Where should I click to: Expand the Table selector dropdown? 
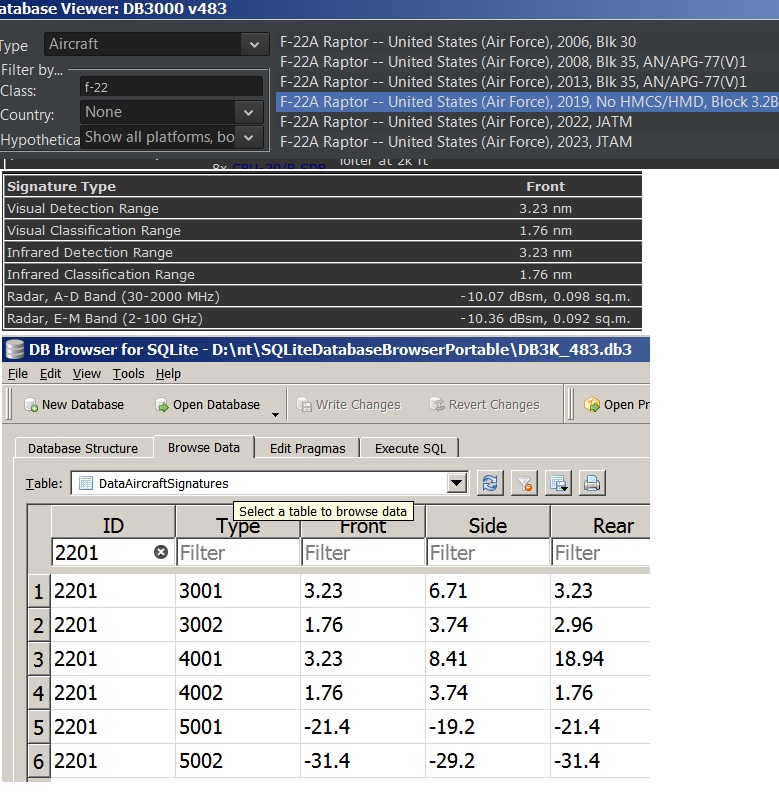coord(457,483)
